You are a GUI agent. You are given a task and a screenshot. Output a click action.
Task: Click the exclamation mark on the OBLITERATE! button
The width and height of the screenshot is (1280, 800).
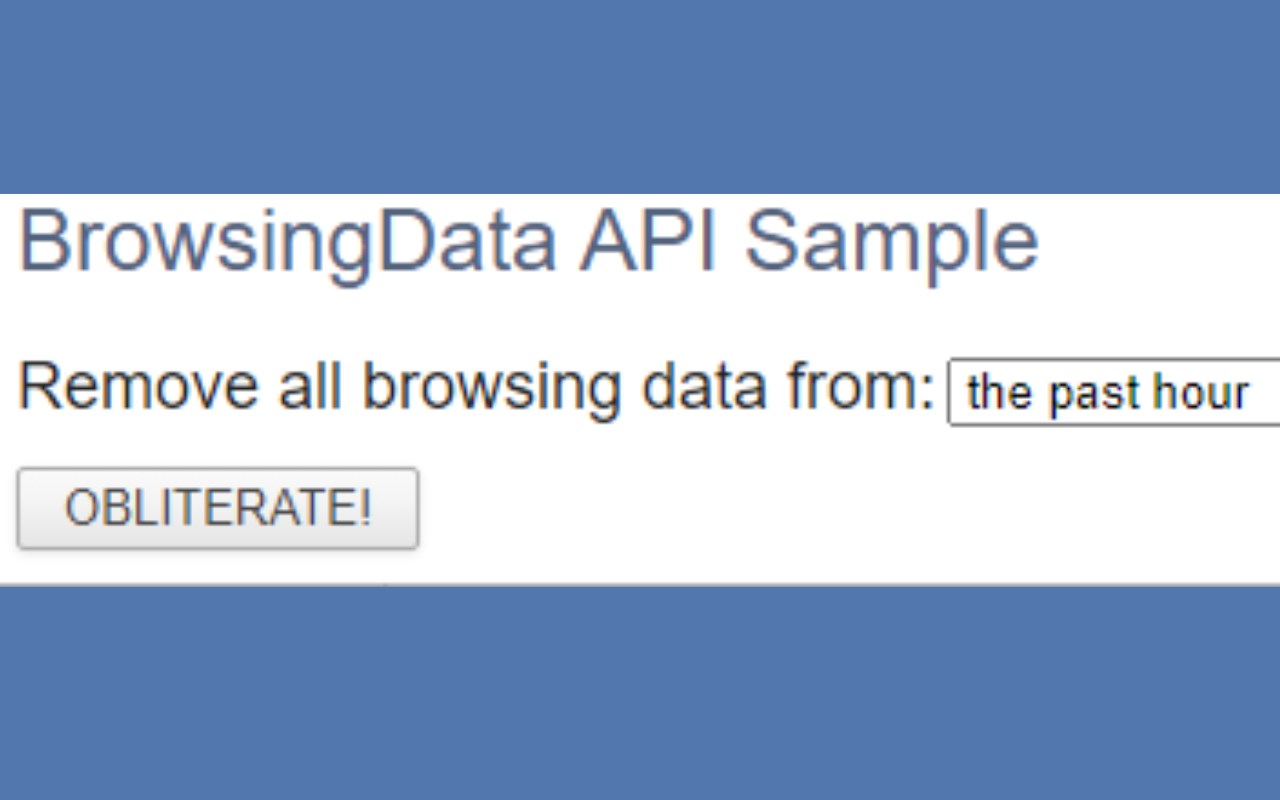364,508
